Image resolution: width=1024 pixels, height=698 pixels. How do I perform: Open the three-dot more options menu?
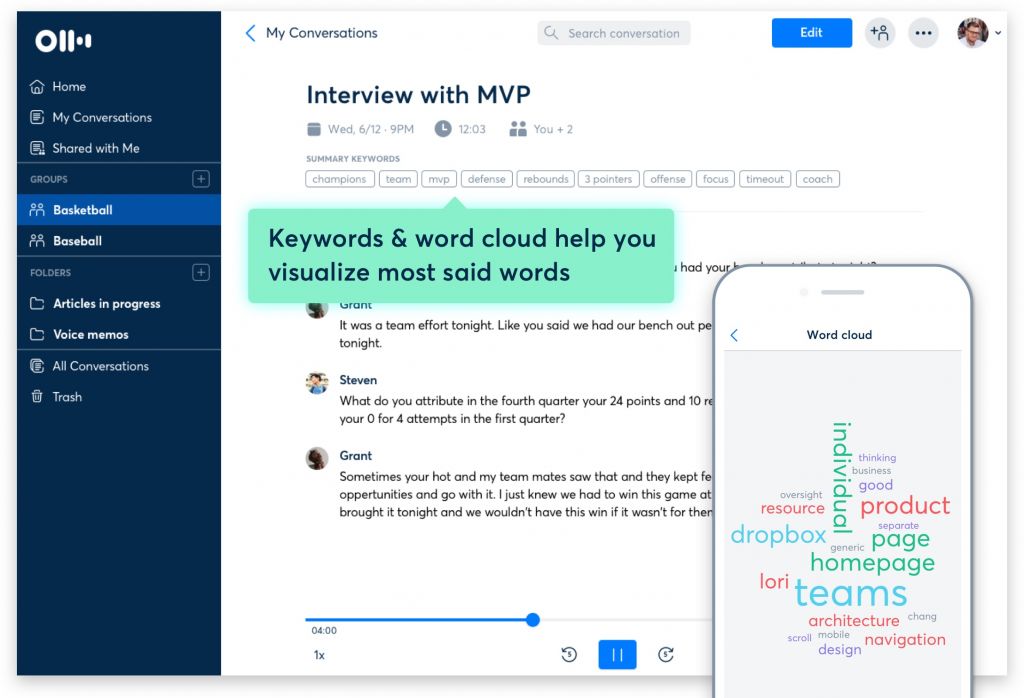pyautogui.click(x=923, y=33)
